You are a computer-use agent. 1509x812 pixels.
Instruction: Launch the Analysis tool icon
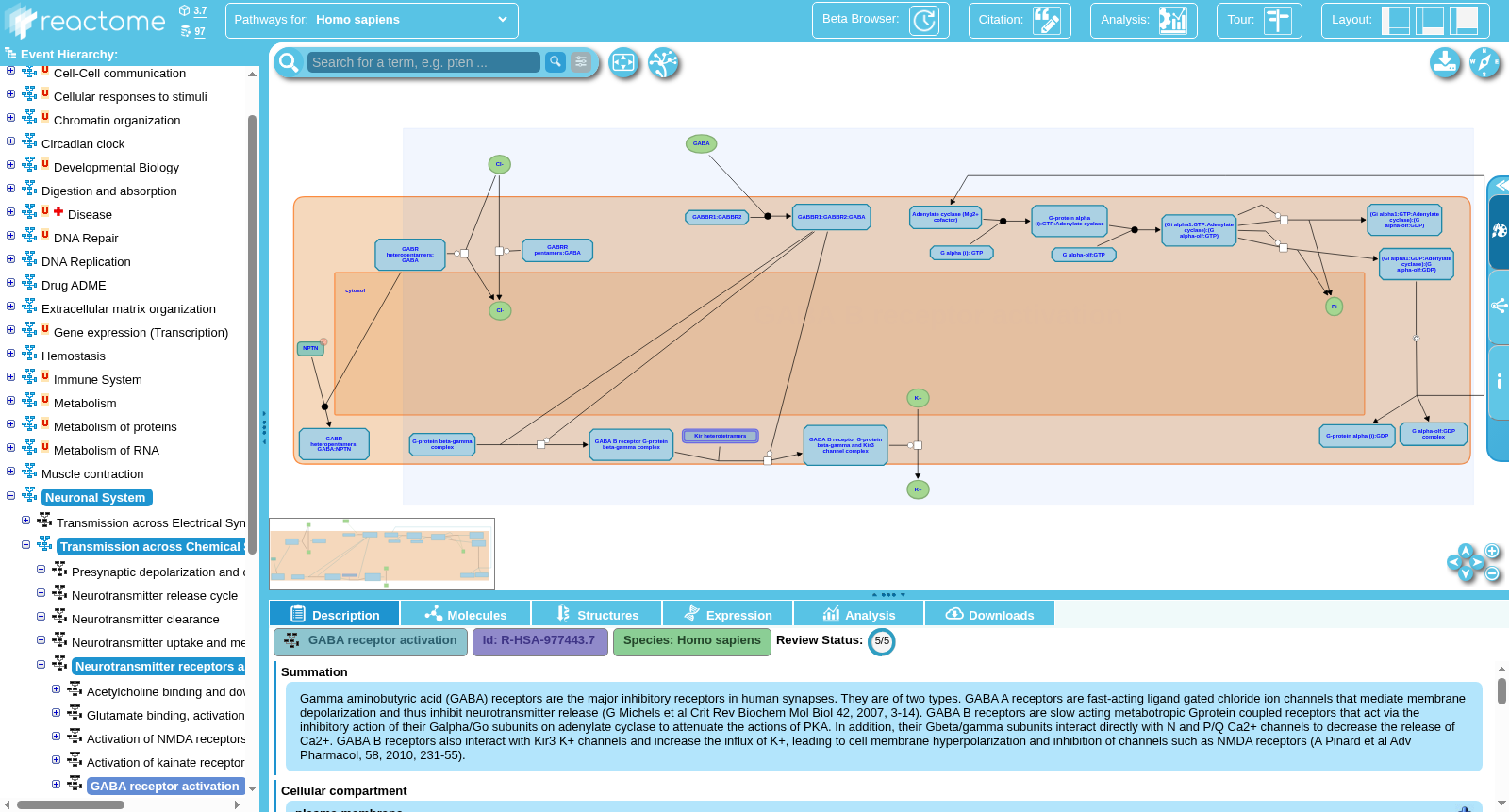point(1172,20)
